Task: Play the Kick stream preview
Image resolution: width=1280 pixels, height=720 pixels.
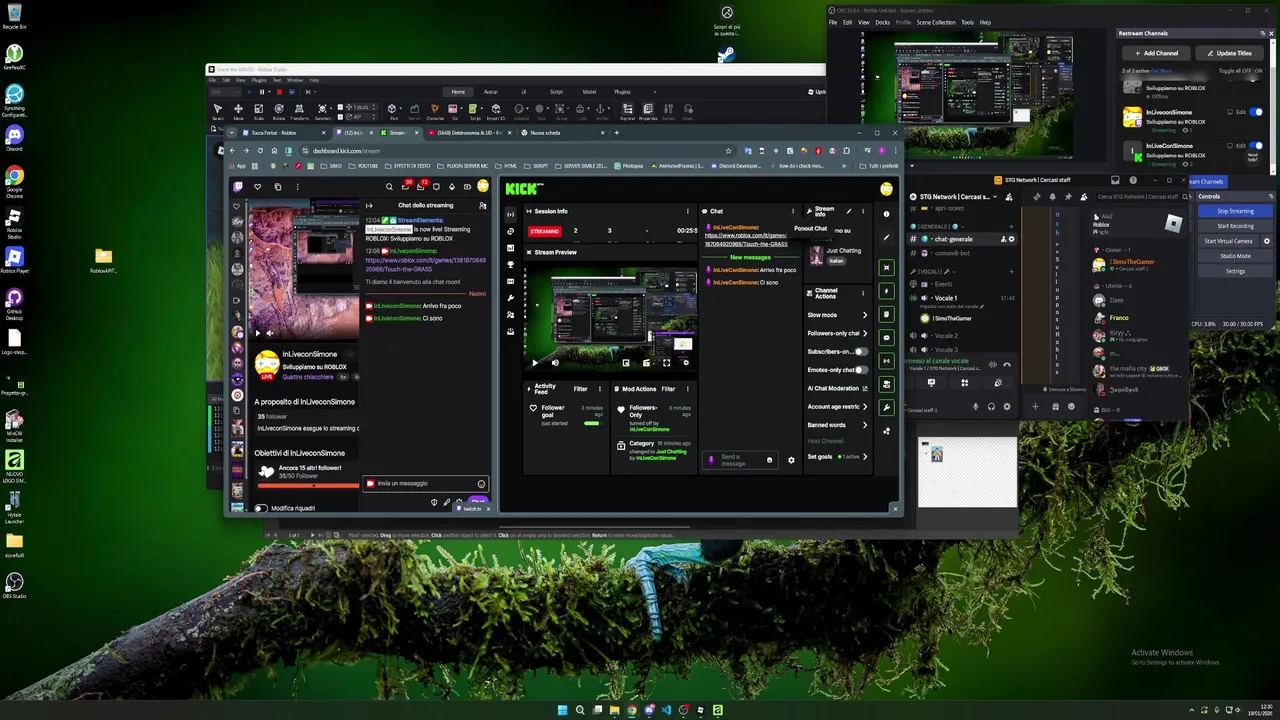Action: 534,363
